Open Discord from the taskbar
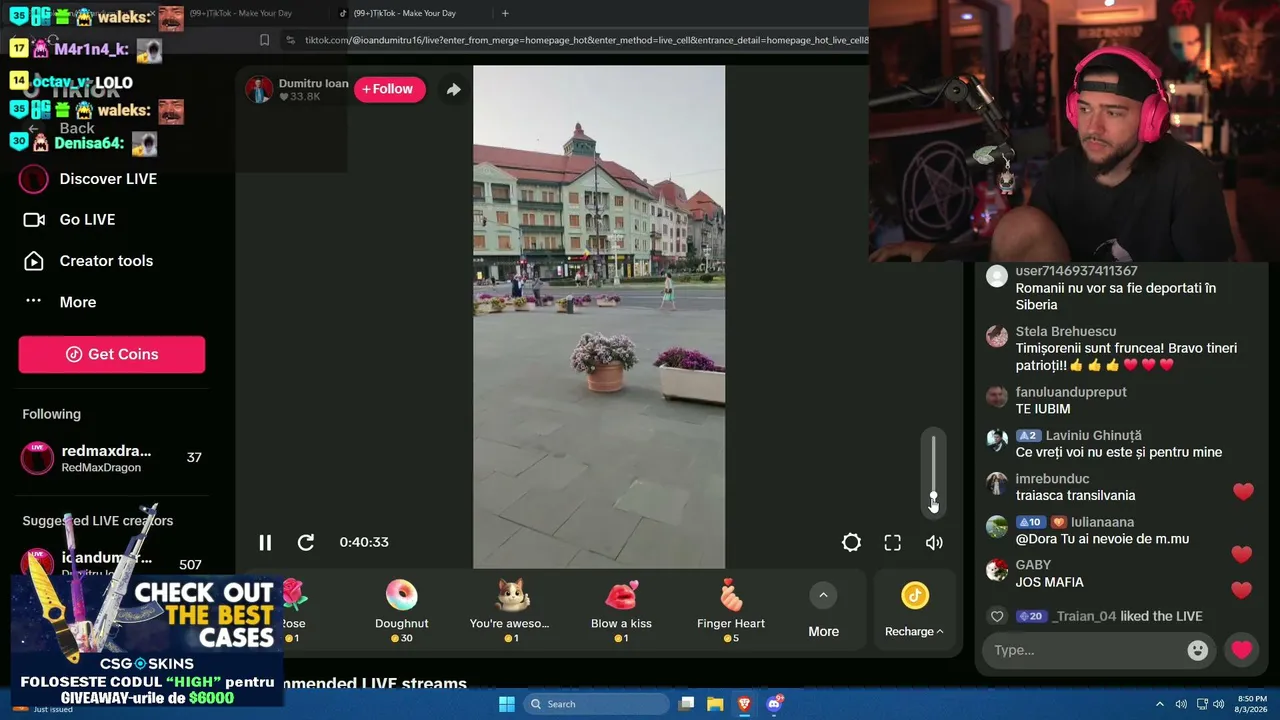This screenshot has height=720, width=1280. pyautogui.click(x=774, y=704)
